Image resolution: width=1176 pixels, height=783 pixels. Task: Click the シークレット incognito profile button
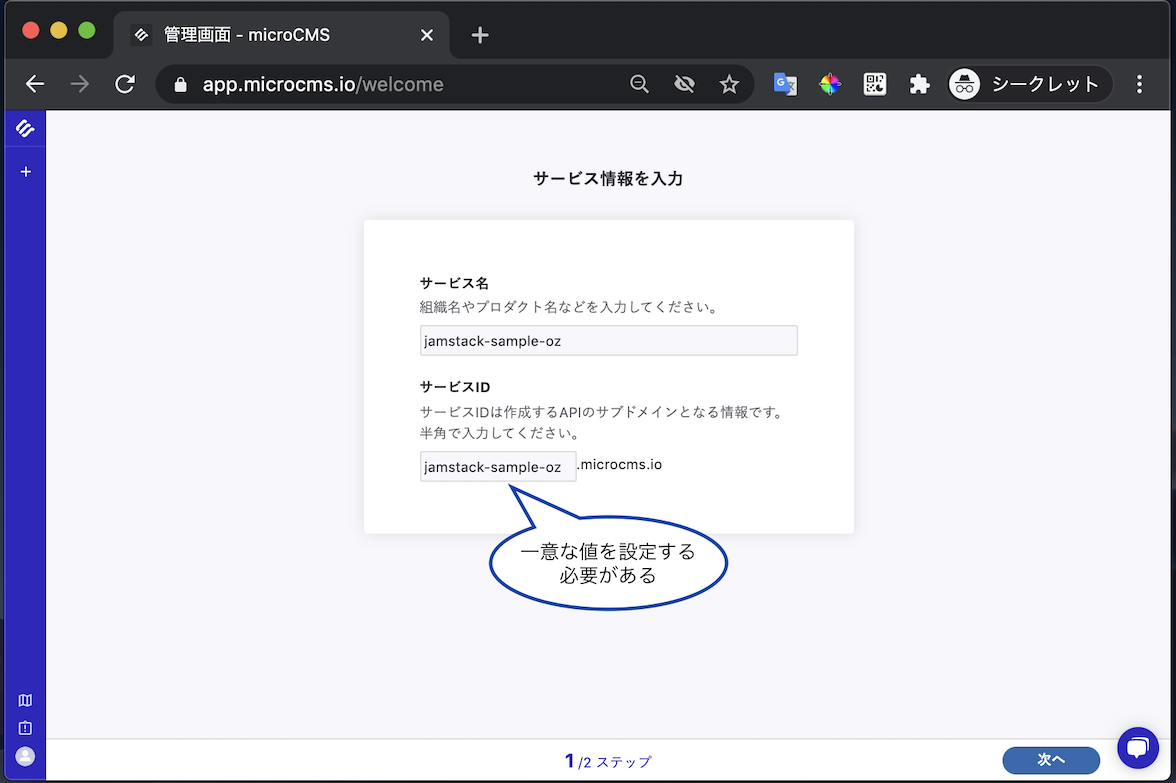[x=1029, y=84]
